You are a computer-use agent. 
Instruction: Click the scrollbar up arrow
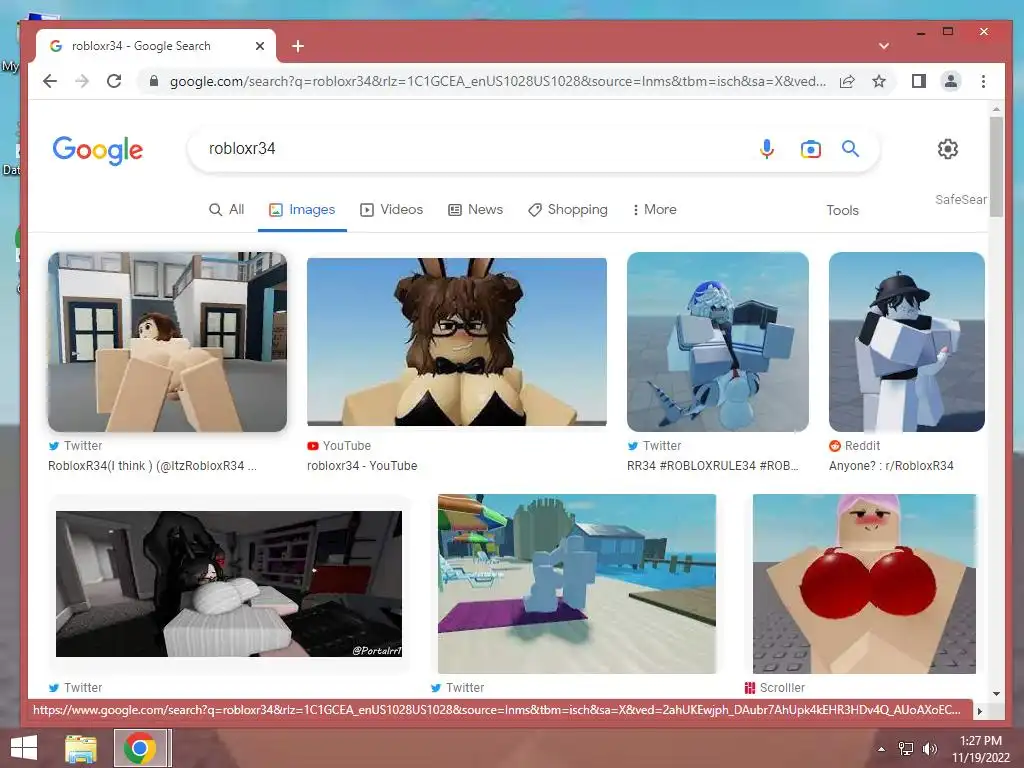point(996,109)
